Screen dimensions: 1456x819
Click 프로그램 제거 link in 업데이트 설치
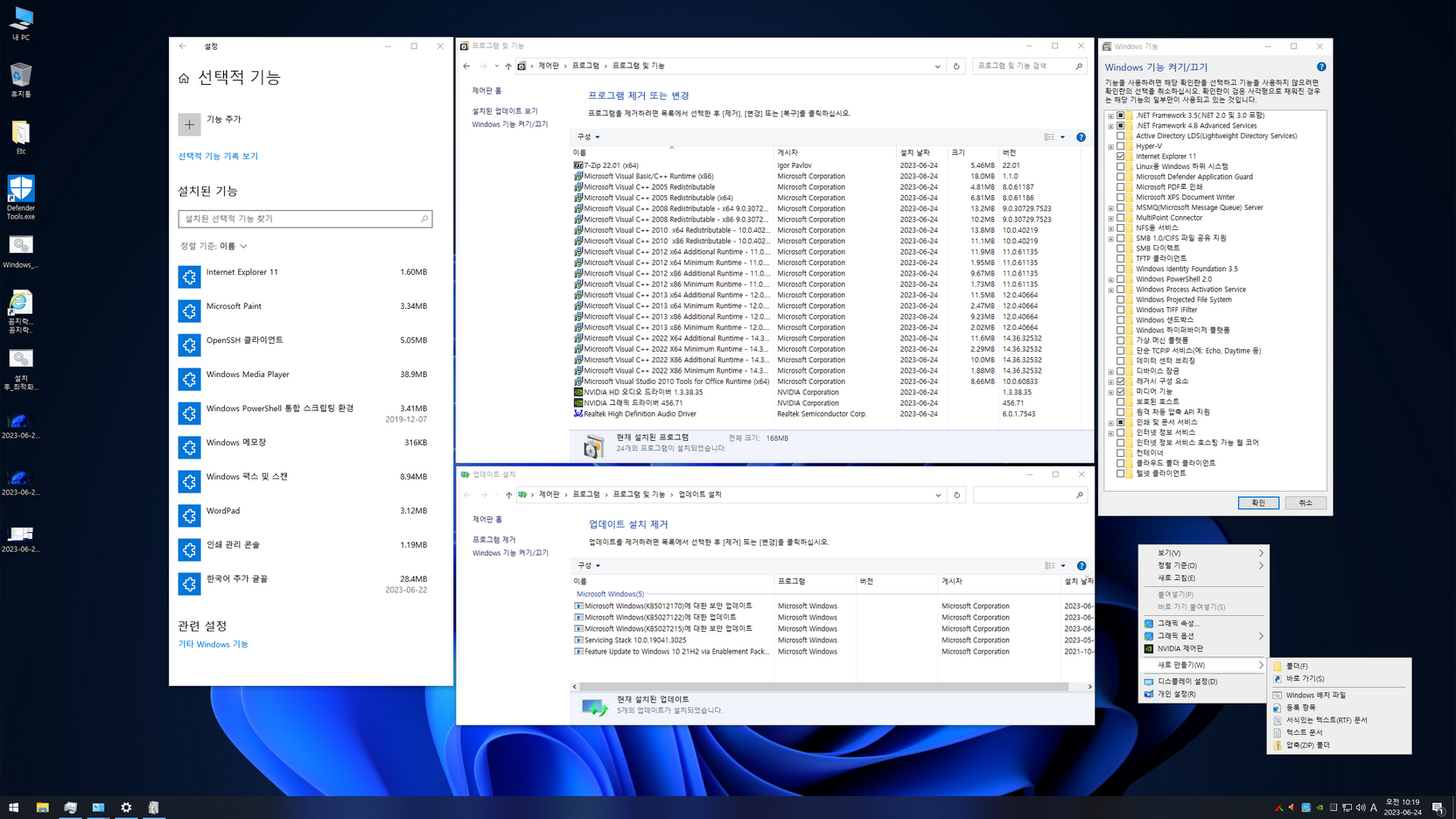tap(493, 540)
